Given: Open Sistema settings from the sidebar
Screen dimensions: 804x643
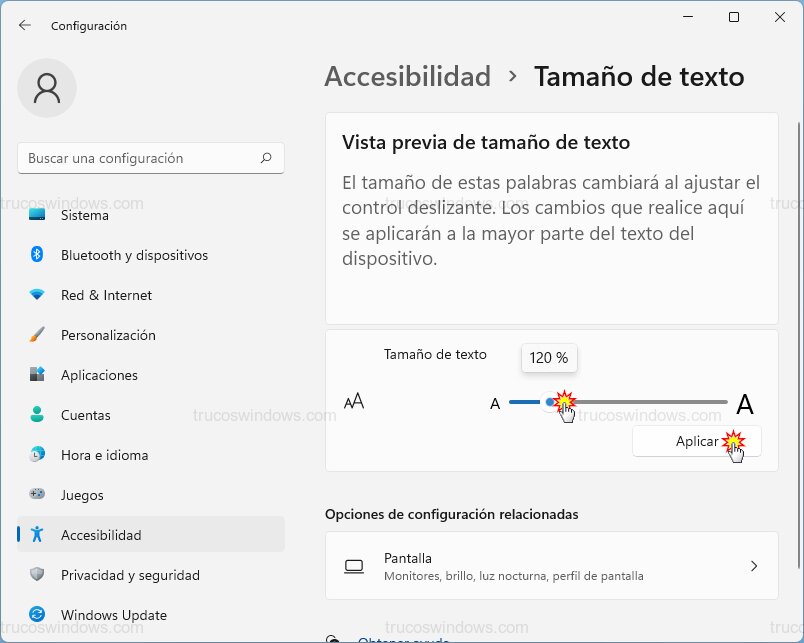Looking at the screenshot, I should tap(85, 215).
